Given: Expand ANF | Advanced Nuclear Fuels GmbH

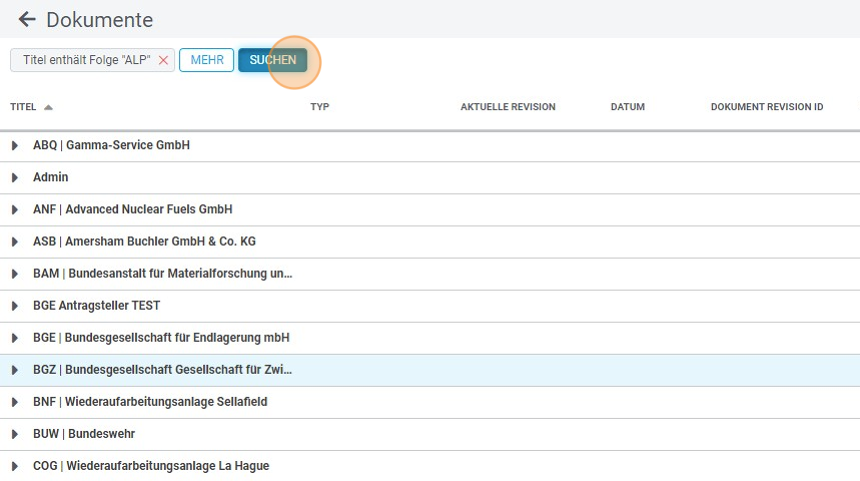Looking at the screenshot, I should [x=15, y=210].
